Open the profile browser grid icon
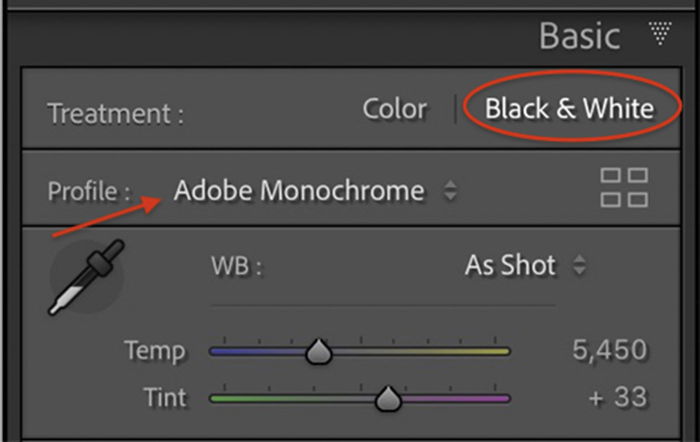The width and height of the screenshot is (700, 442). point(624,188)
